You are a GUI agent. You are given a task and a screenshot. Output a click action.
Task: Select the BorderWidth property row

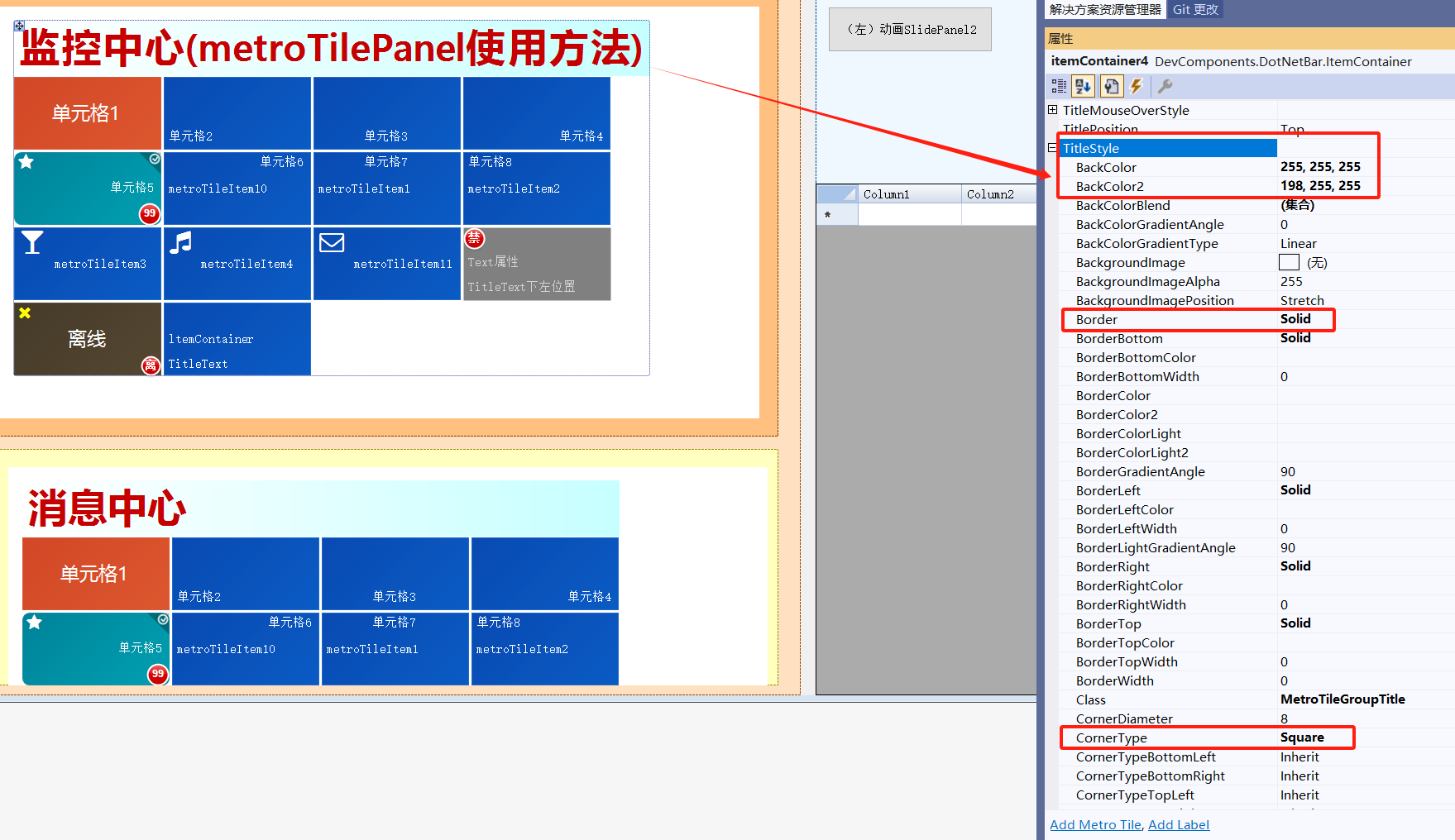1257,680
